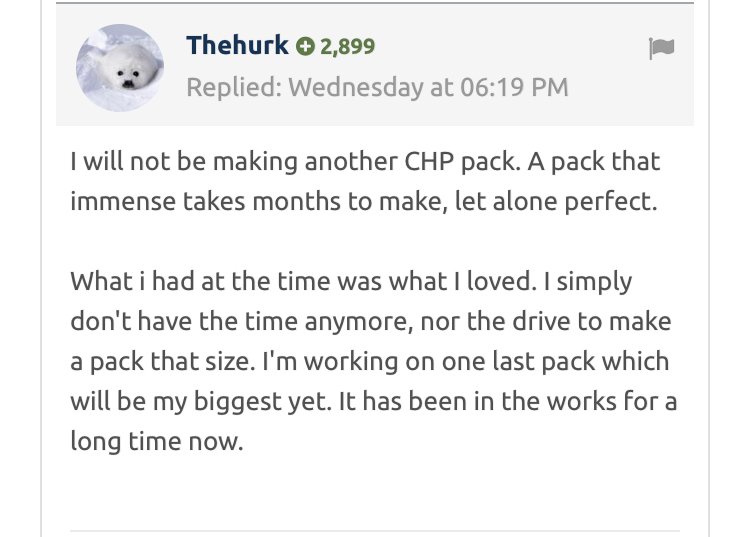Open Thehurk's seal avatar picture
This screenshot has height=537, width=750.
click(x=120, y=68)
